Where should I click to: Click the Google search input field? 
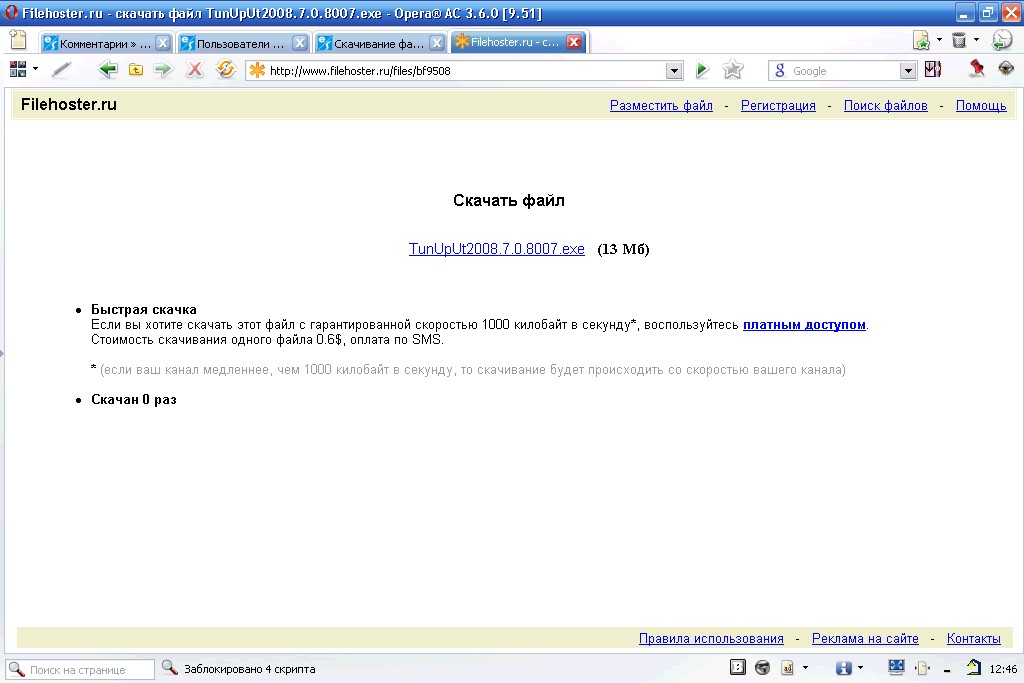tap(844, 71)
